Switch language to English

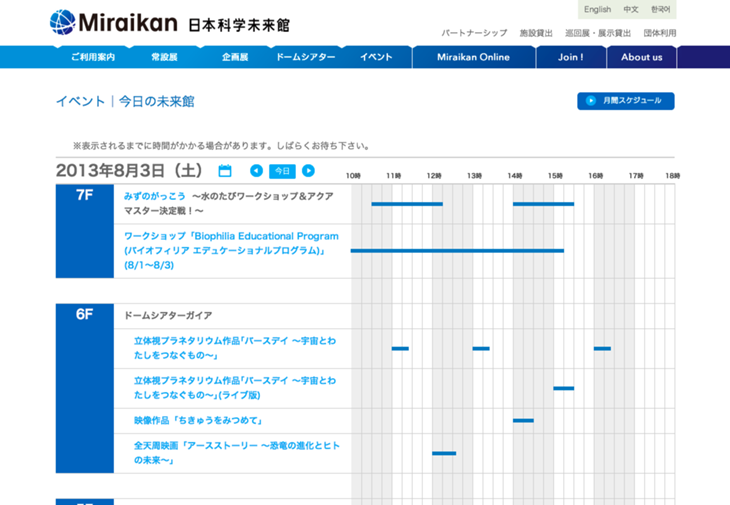point(597,9)
